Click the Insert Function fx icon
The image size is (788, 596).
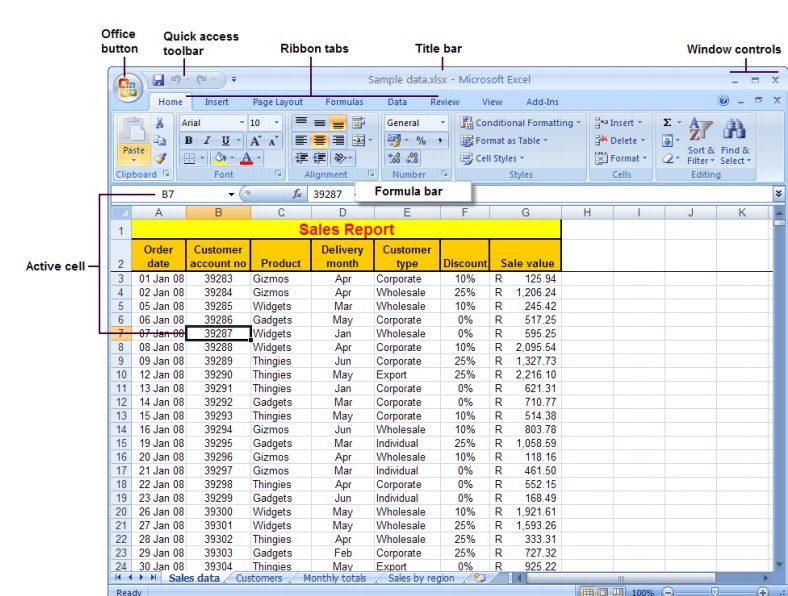(x=297, y=194)
